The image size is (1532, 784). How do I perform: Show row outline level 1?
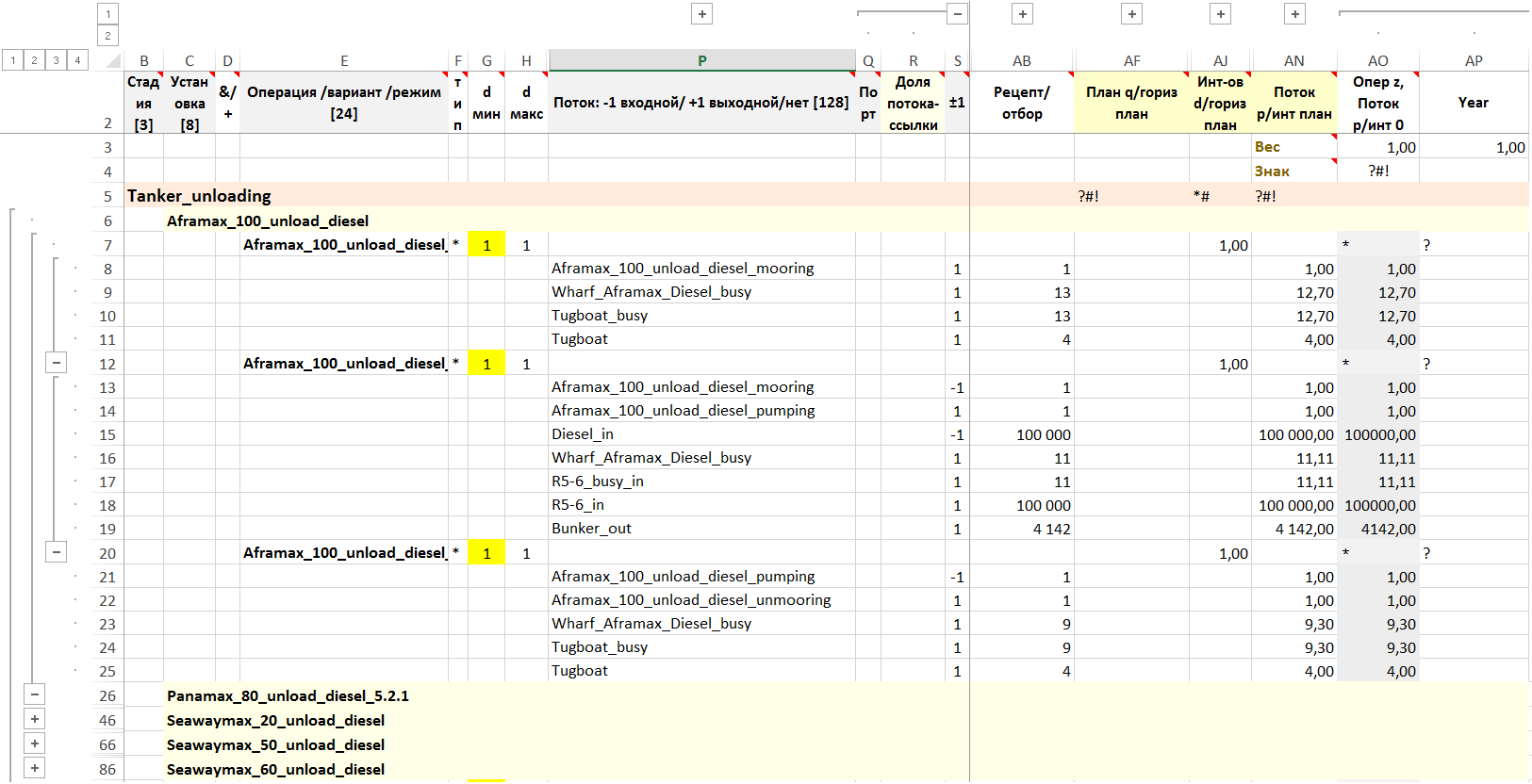[x=13, y=60]
